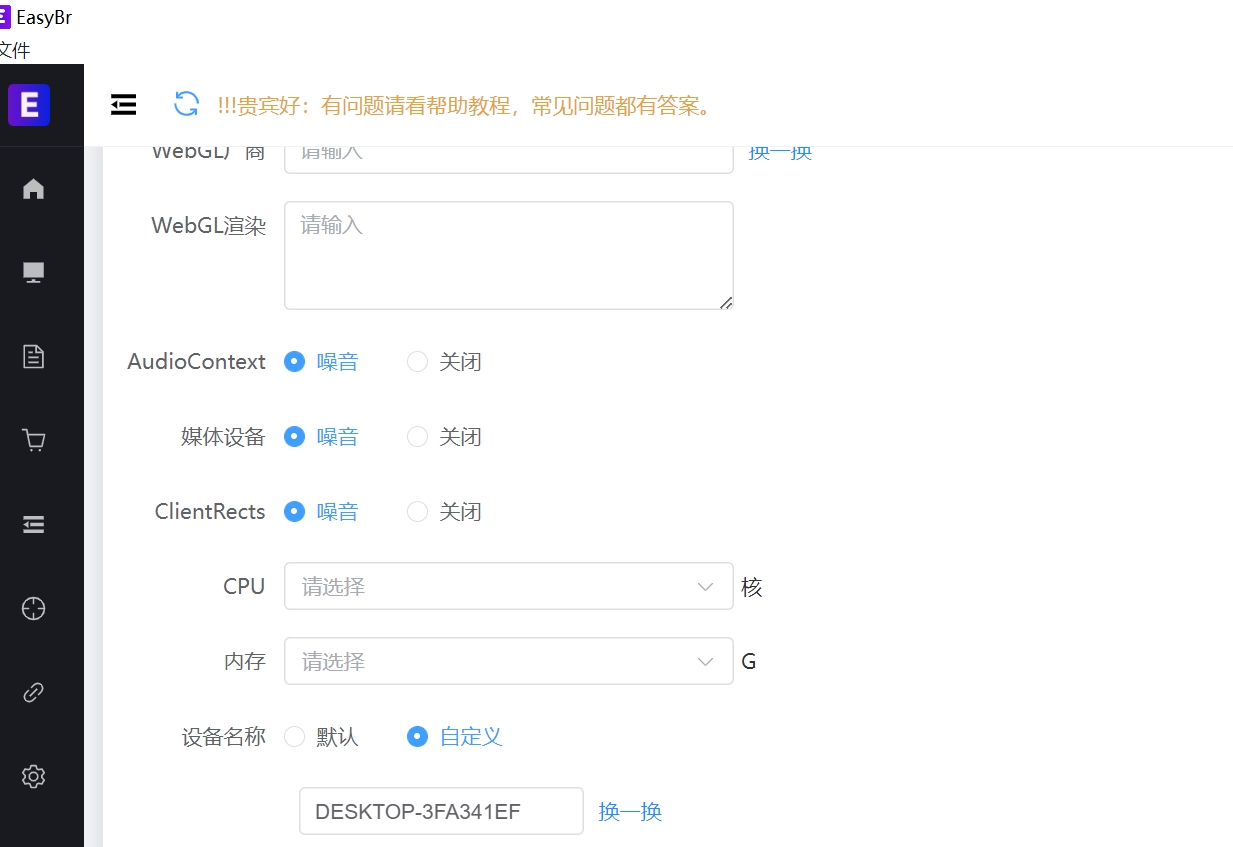Click the refresh icon in the toolbar

(186, 104)
